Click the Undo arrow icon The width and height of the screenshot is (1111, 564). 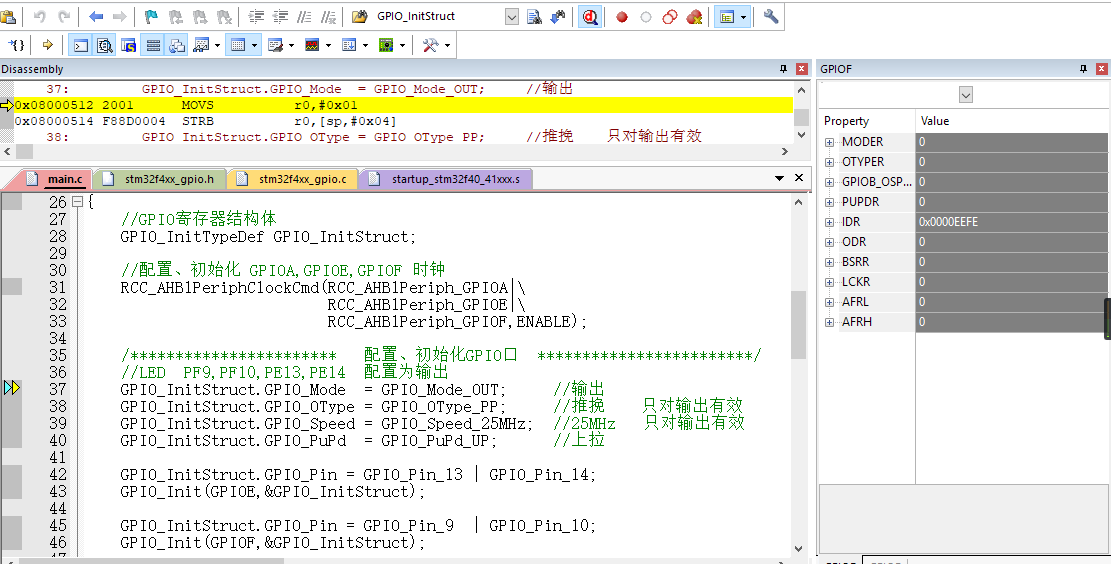point(40,16)
